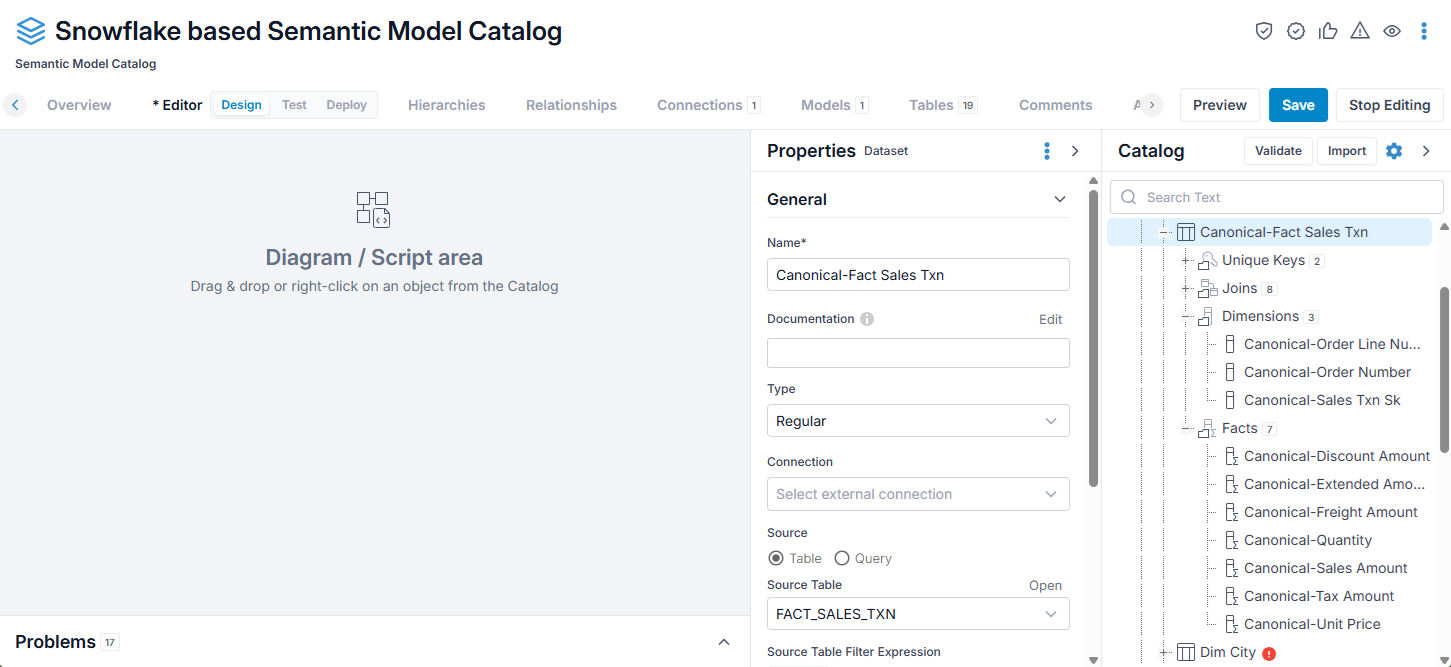Select Canonical-Freight Amount in the tree
This screenshot has width=1451, height=667.
[1330, 512]
